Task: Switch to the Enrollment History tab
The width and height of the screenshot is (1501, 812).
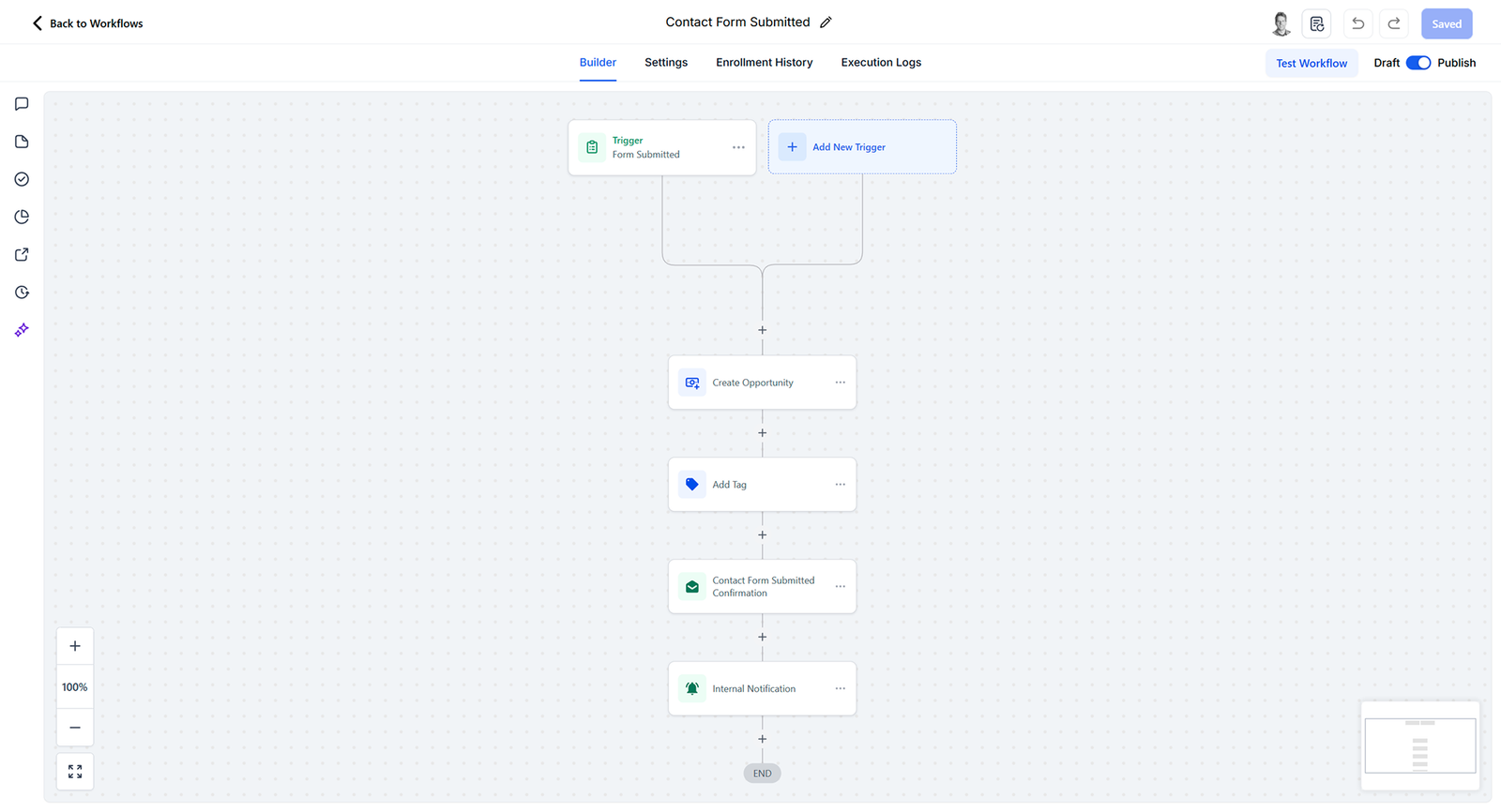Action: (764, 63)
